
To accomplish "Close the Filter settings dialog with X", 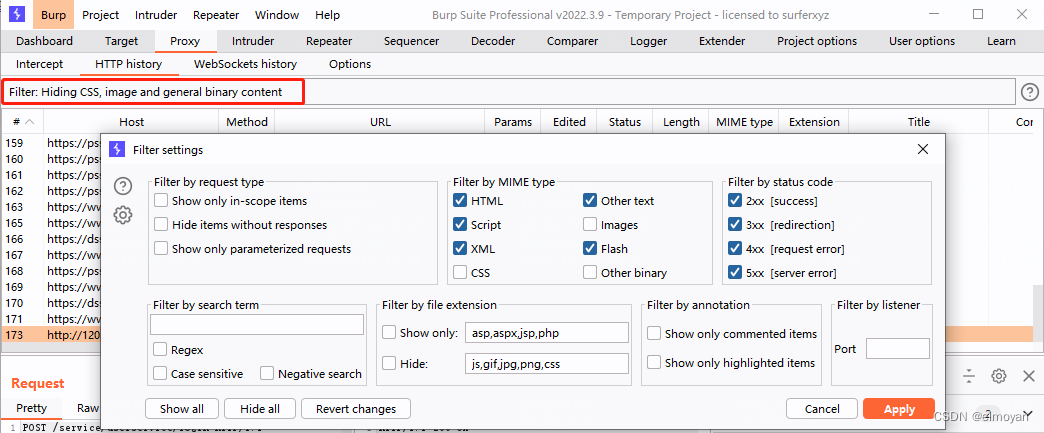I will point(922,149).
